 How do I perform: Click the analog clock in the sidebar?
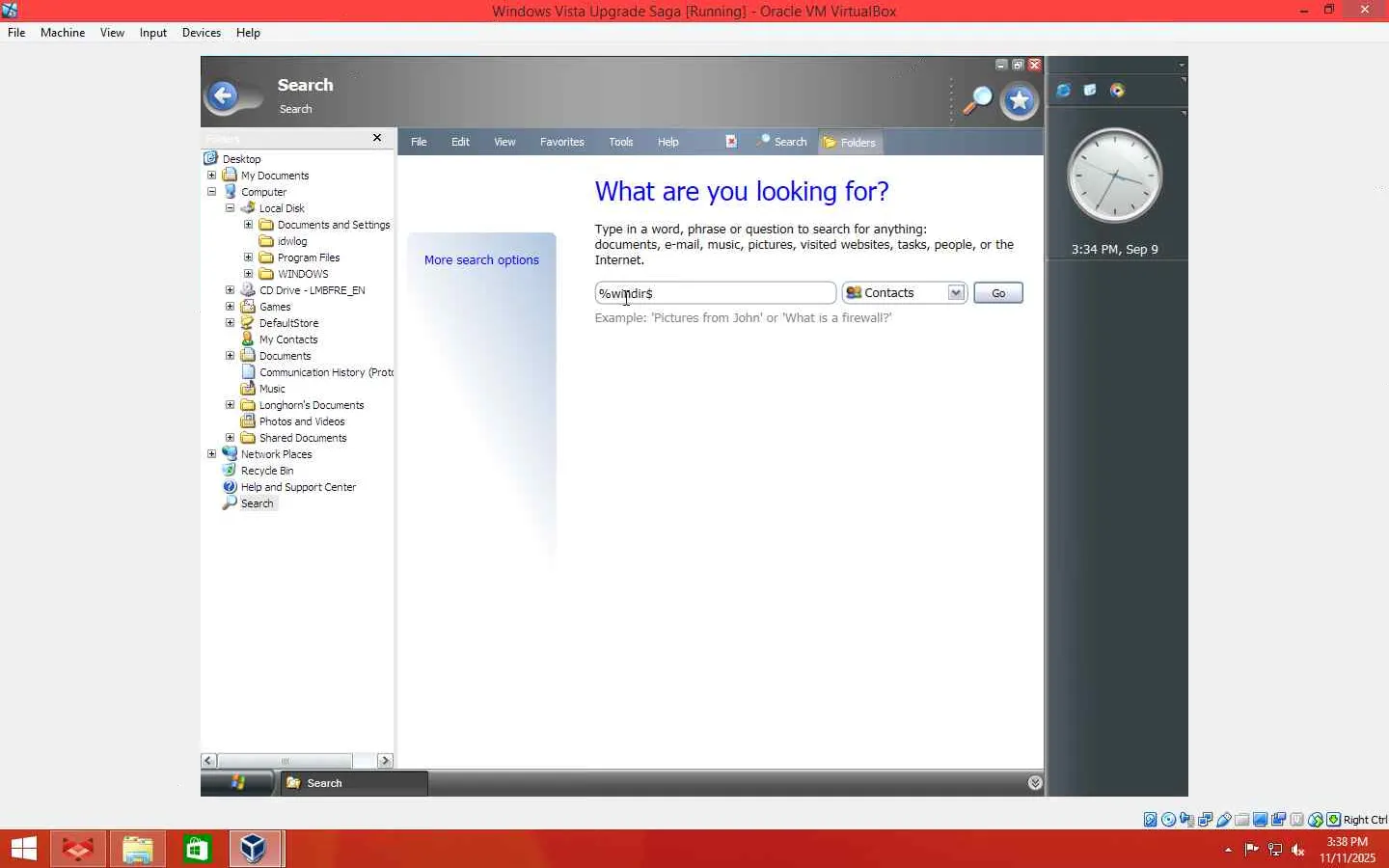pyautogui.click(x=1115, y=176)
